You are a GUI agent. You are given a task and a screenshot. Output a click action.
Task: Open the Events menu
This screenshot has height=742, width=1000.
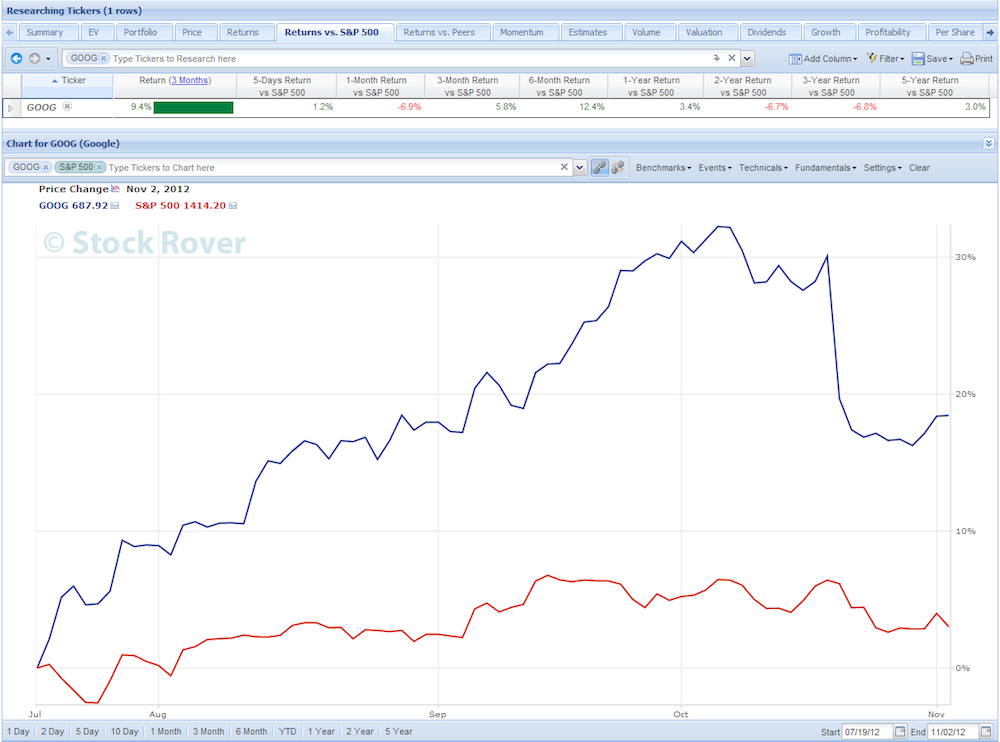(714, 168)
